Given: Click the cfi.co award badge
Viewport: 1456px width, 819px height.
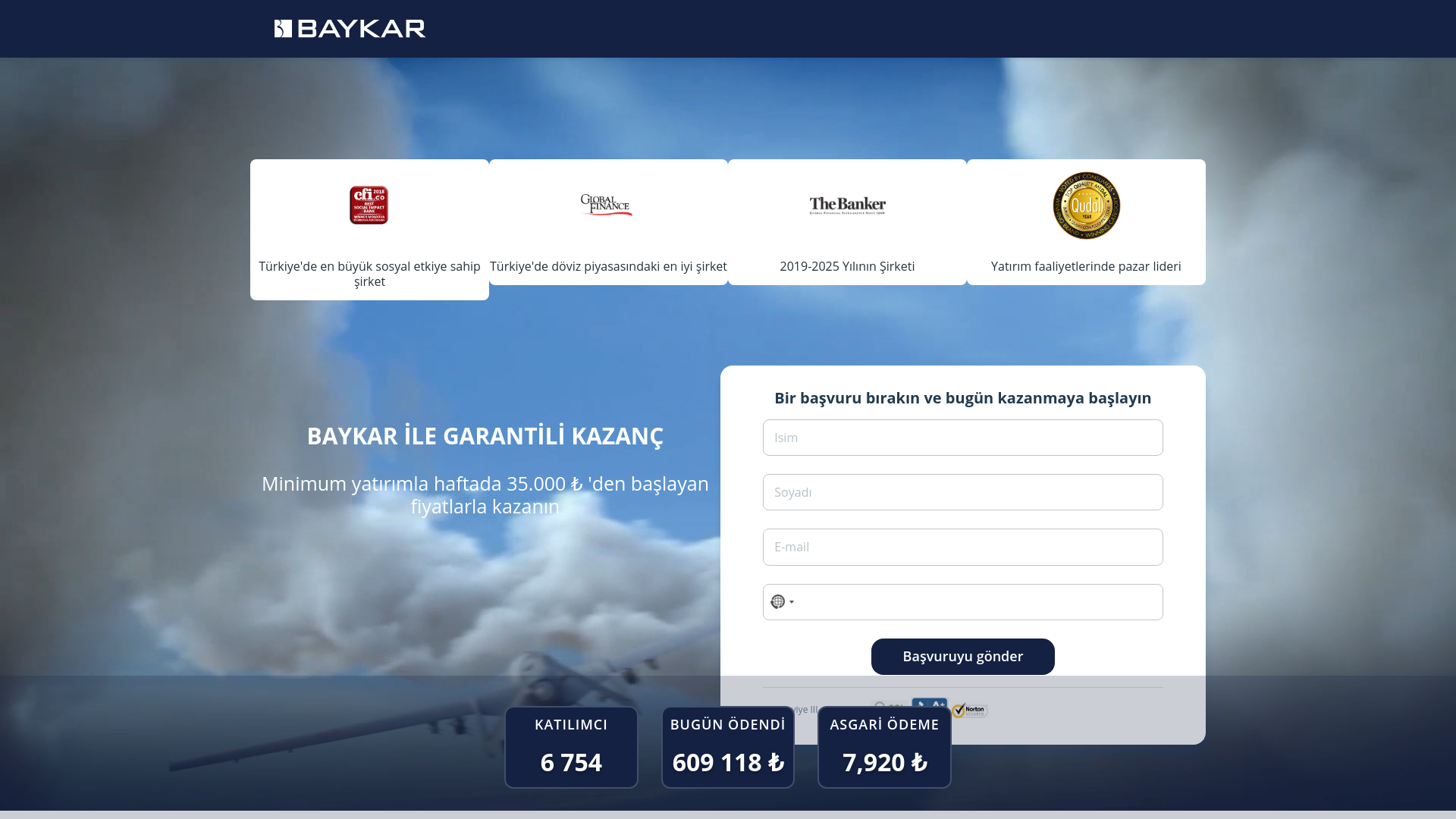Looking at the screenshot, I should [x=369, y=205].
